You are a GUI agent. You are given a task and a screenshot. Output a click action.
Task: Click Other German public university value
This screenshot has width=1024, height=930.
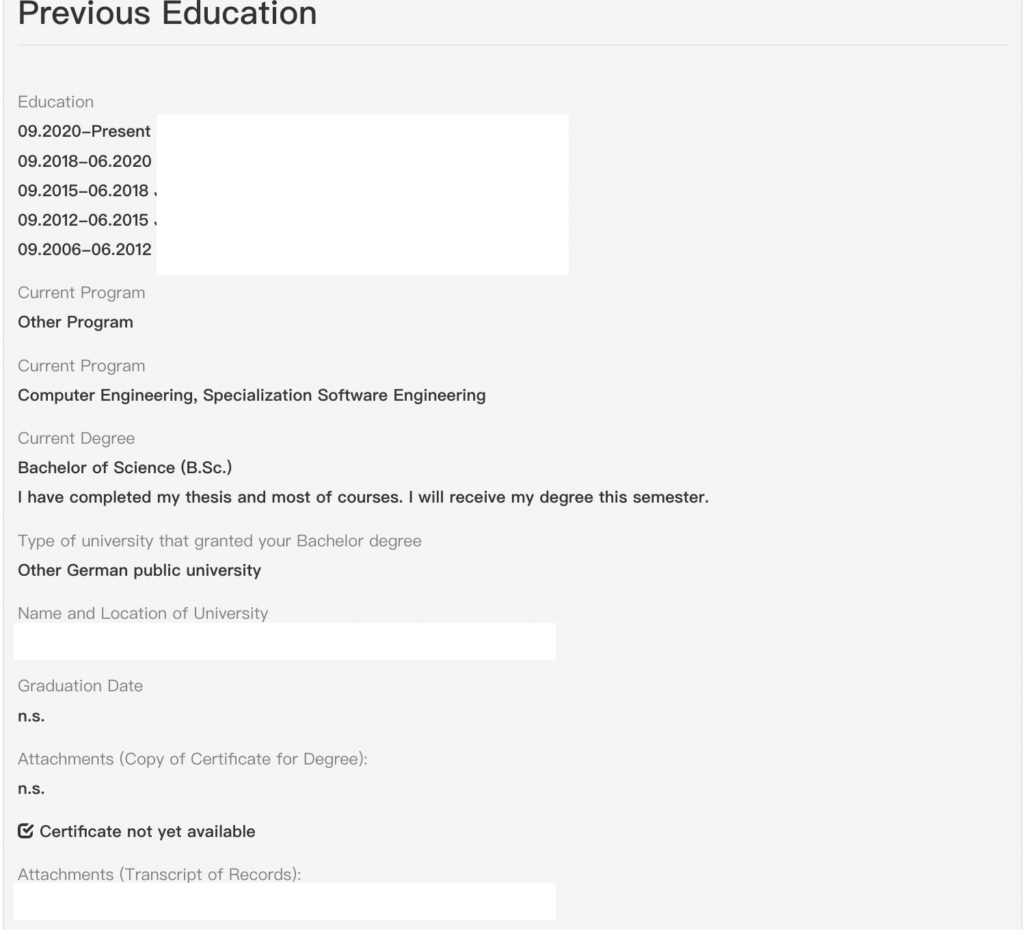point(139,570)
